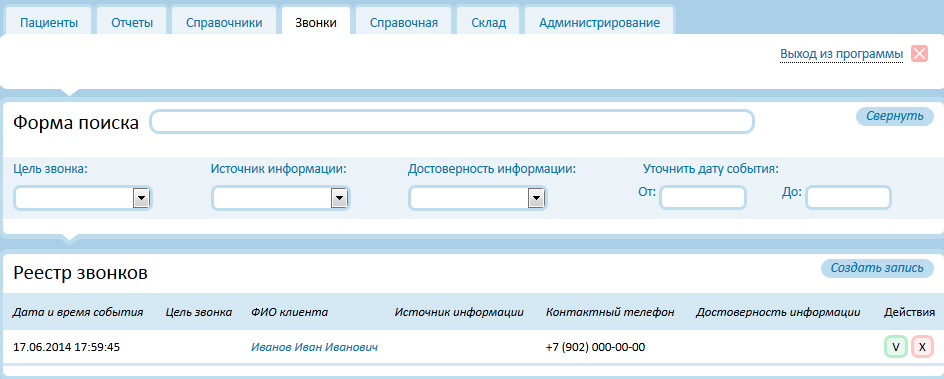Click the До date input field

point(848,197)
